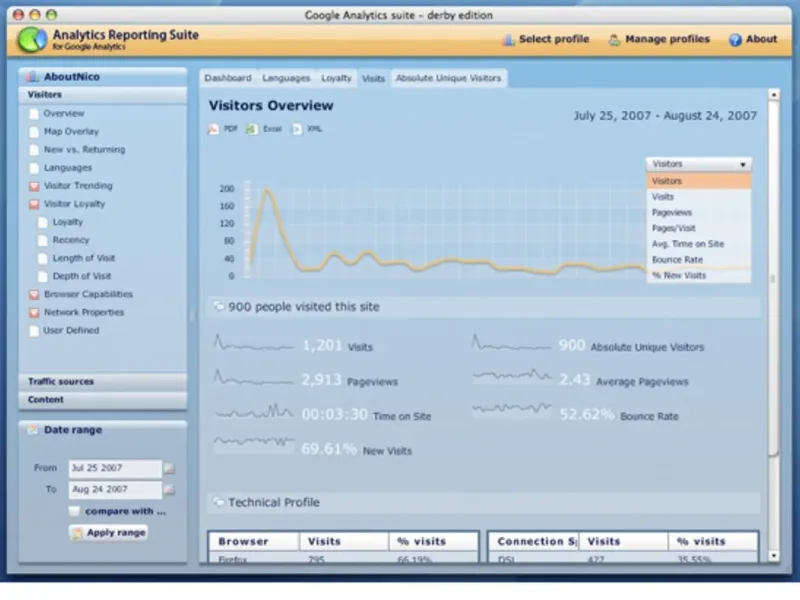Click the User Defined page icon

(x=34, y=331)
